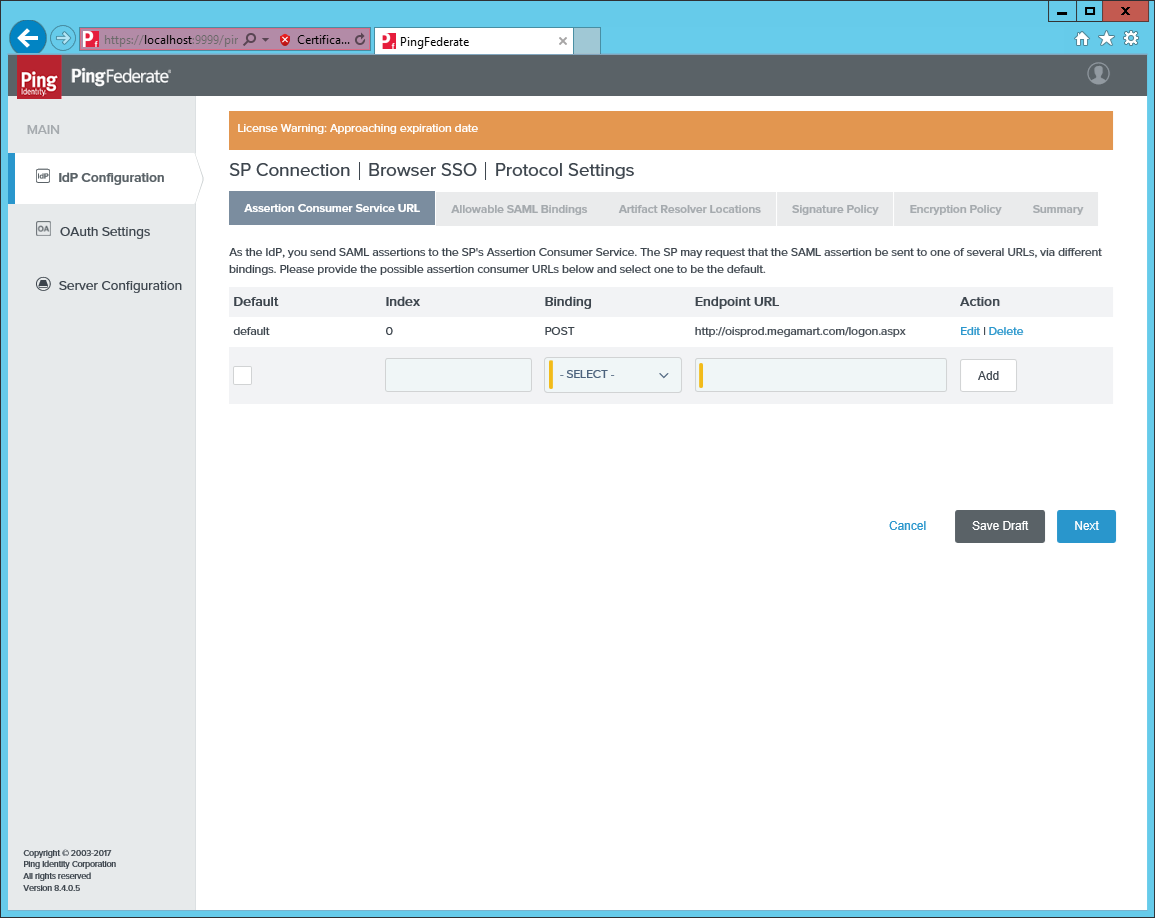Viewport: 1155px width, 918px height.
Task: Switch to Signature Policy tab
Action: pyautogui.click(x=835, y=209)
